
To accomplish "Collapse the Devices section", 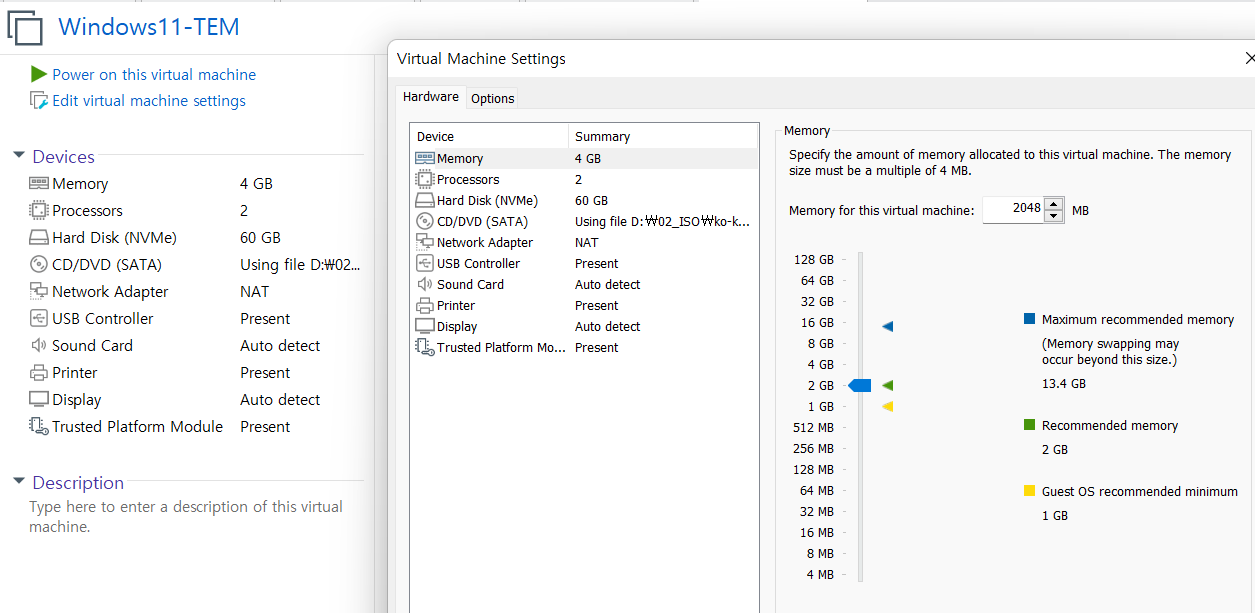I will coord(18,156).
